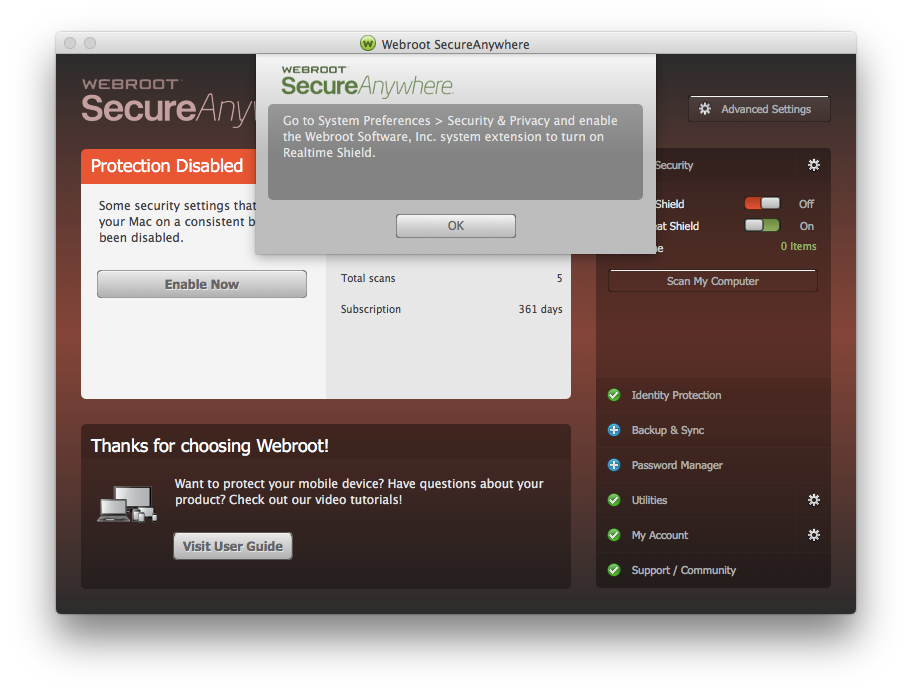Viewport: 912px width, 694px height.
Task: Click the 'Subscription' label
Action: pyautogui.click(x=370, y=309)
